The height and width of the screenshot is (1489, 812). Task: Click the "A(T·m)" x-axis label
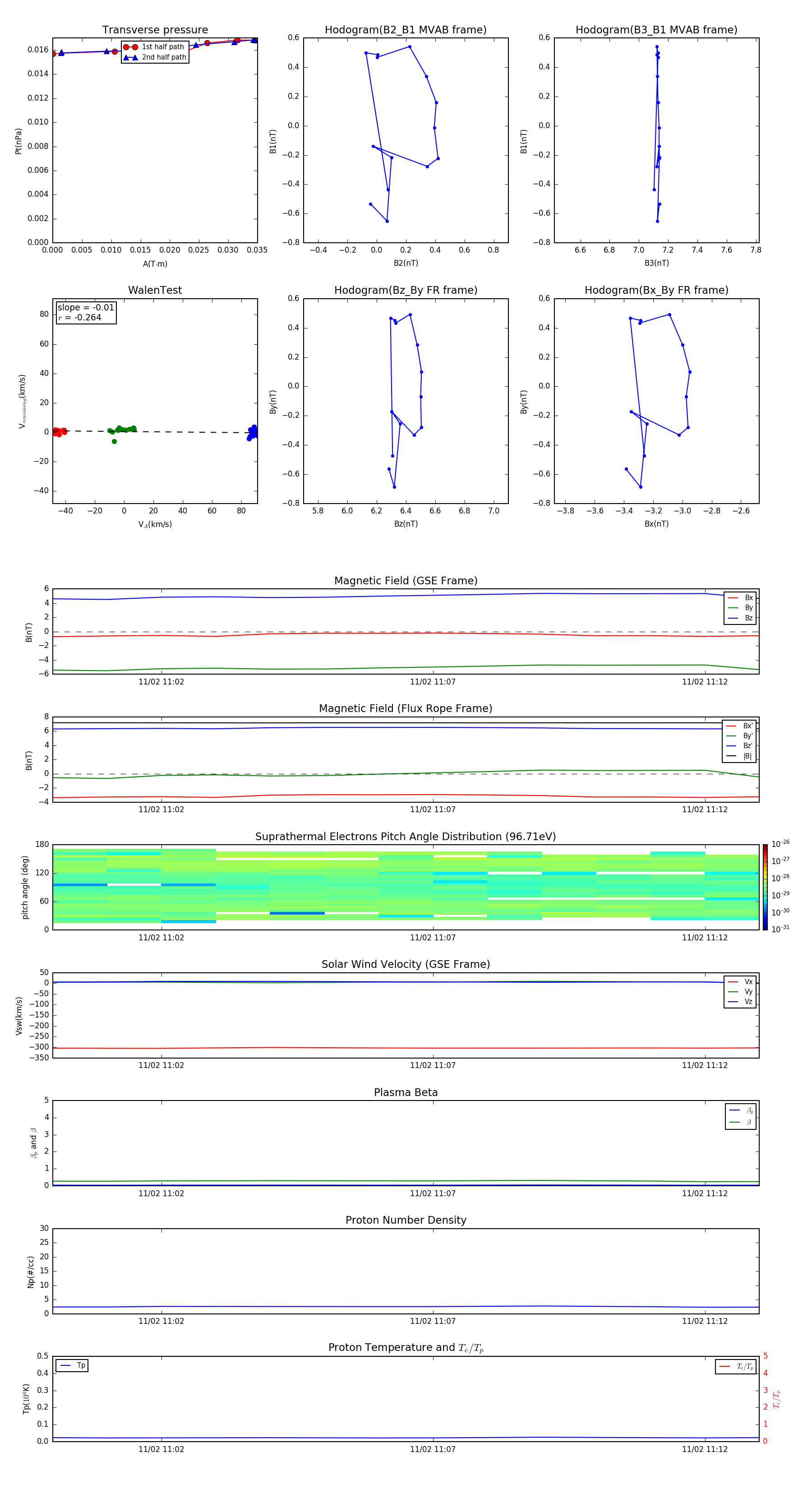(155, 264)
